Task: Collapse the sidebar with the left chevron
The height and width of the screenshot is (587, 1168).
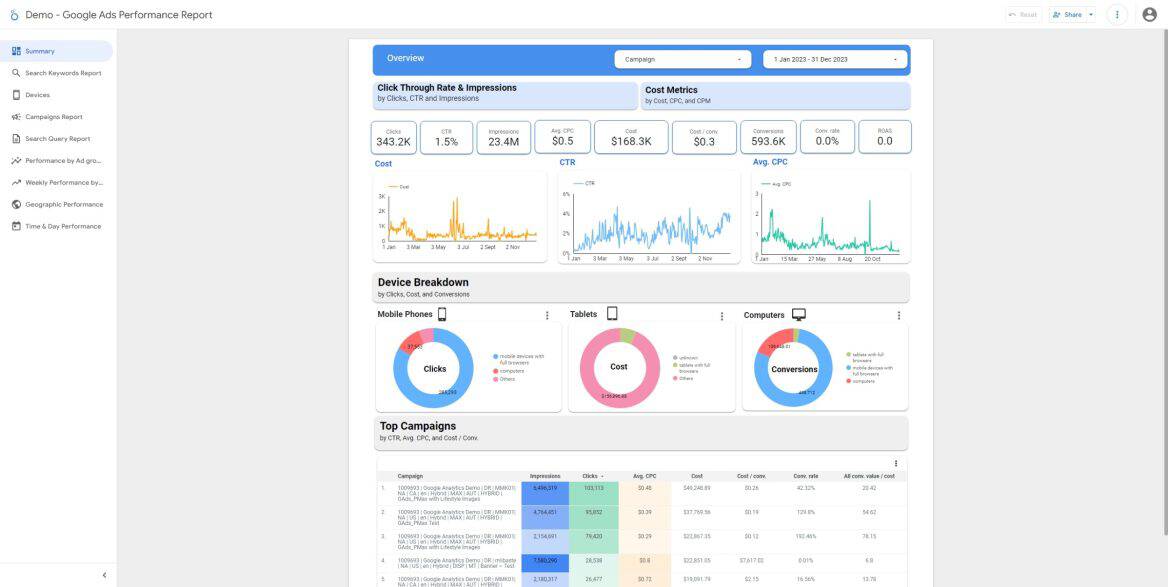Action: 103,574
